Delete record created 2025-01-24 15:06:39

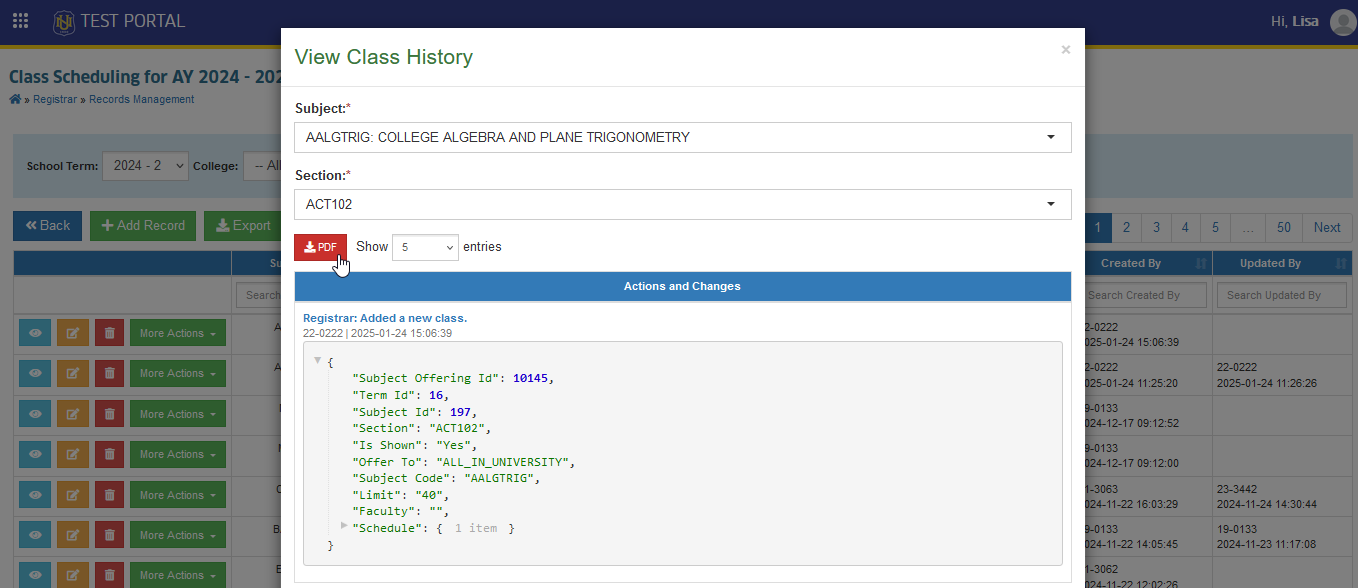(110, 333)
